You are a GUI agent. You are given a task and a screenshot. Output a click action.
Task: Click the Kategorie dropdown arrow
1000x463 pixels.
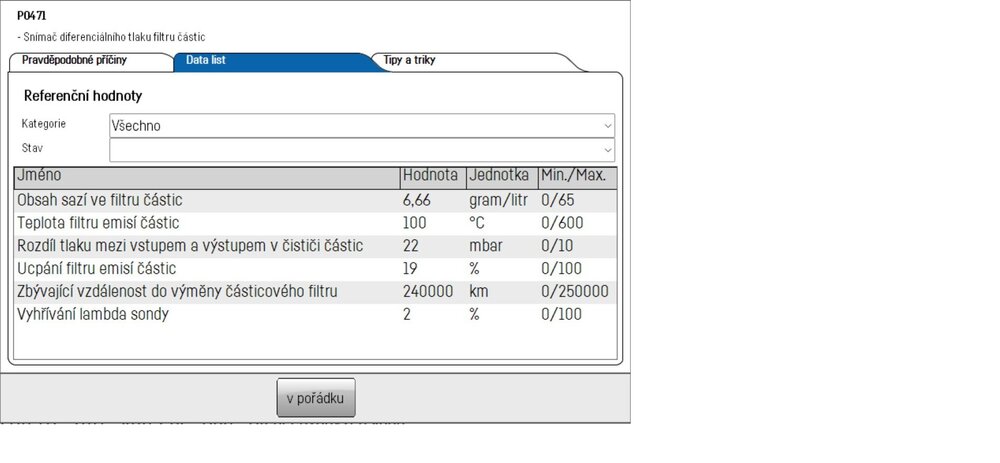click(x=608, y=126)
